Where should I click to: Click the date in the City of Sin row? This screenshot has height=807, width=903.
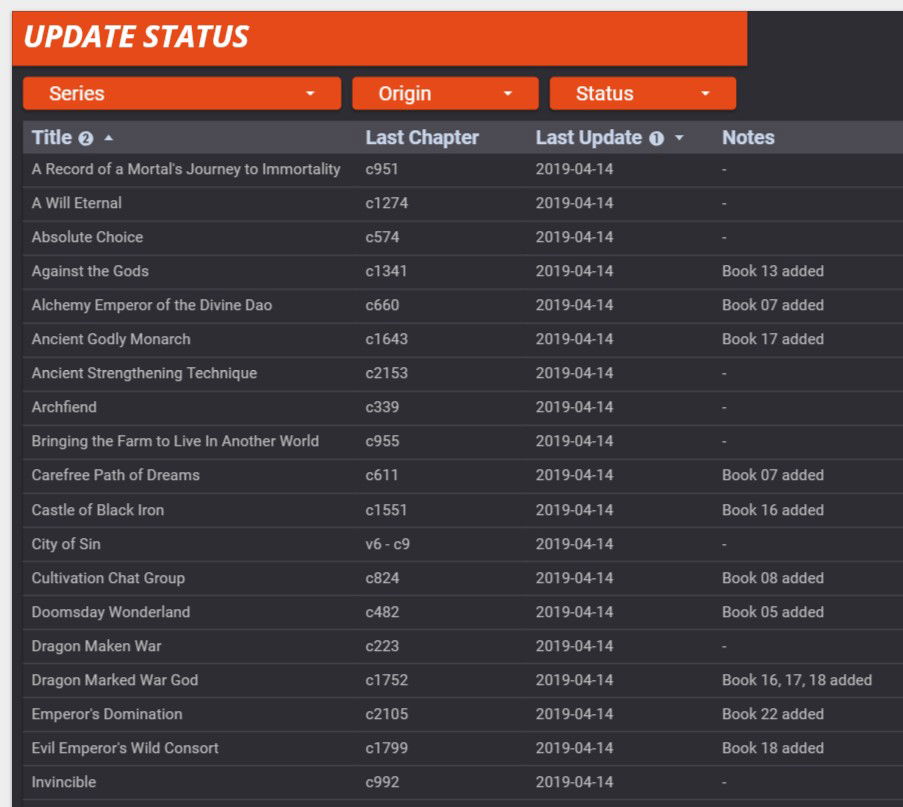tap(574, 544)
